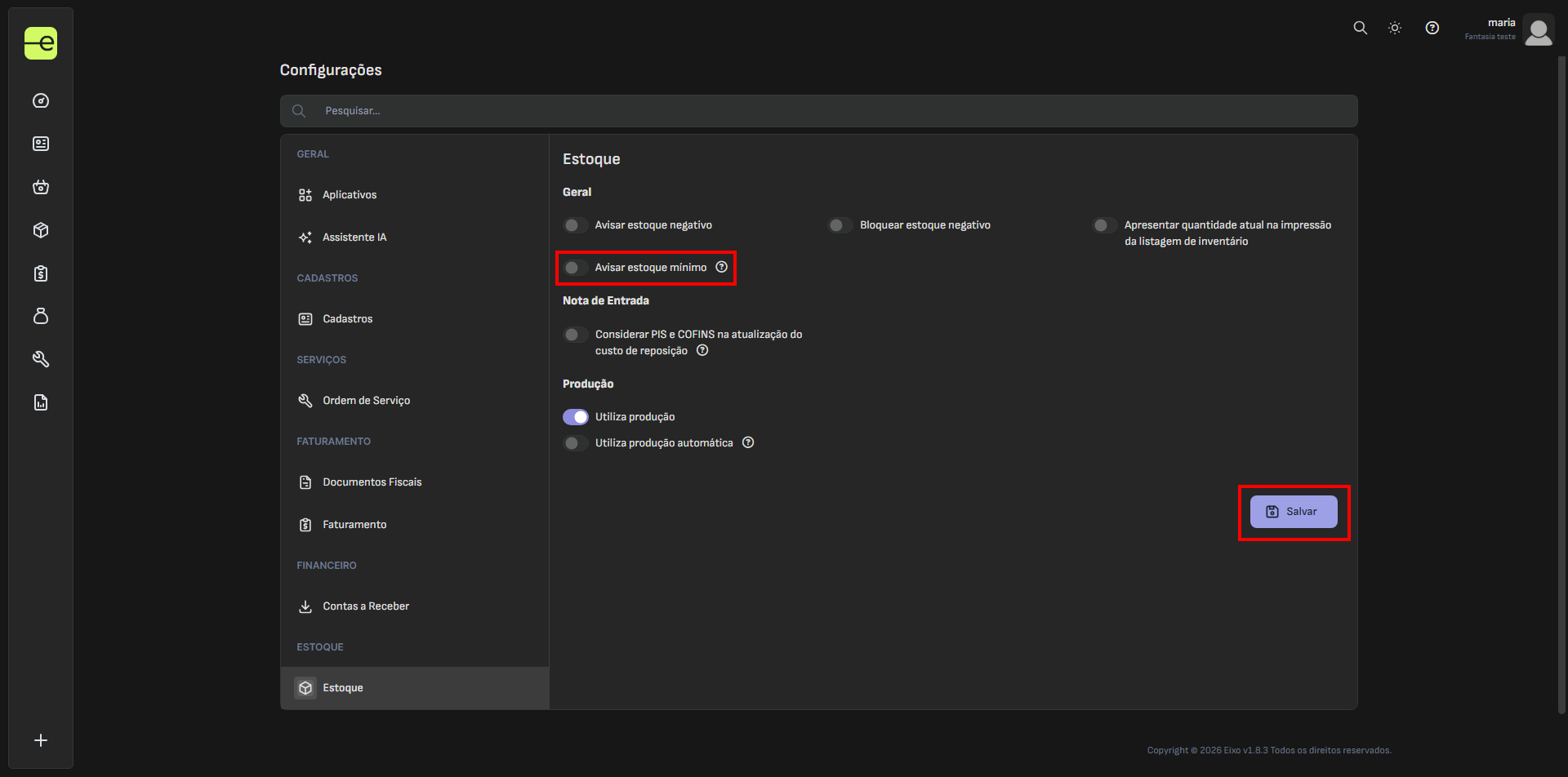Open Contas a Receber settings section
The width and height of the screenshot is (1568, 777).
tap(415, 606)
